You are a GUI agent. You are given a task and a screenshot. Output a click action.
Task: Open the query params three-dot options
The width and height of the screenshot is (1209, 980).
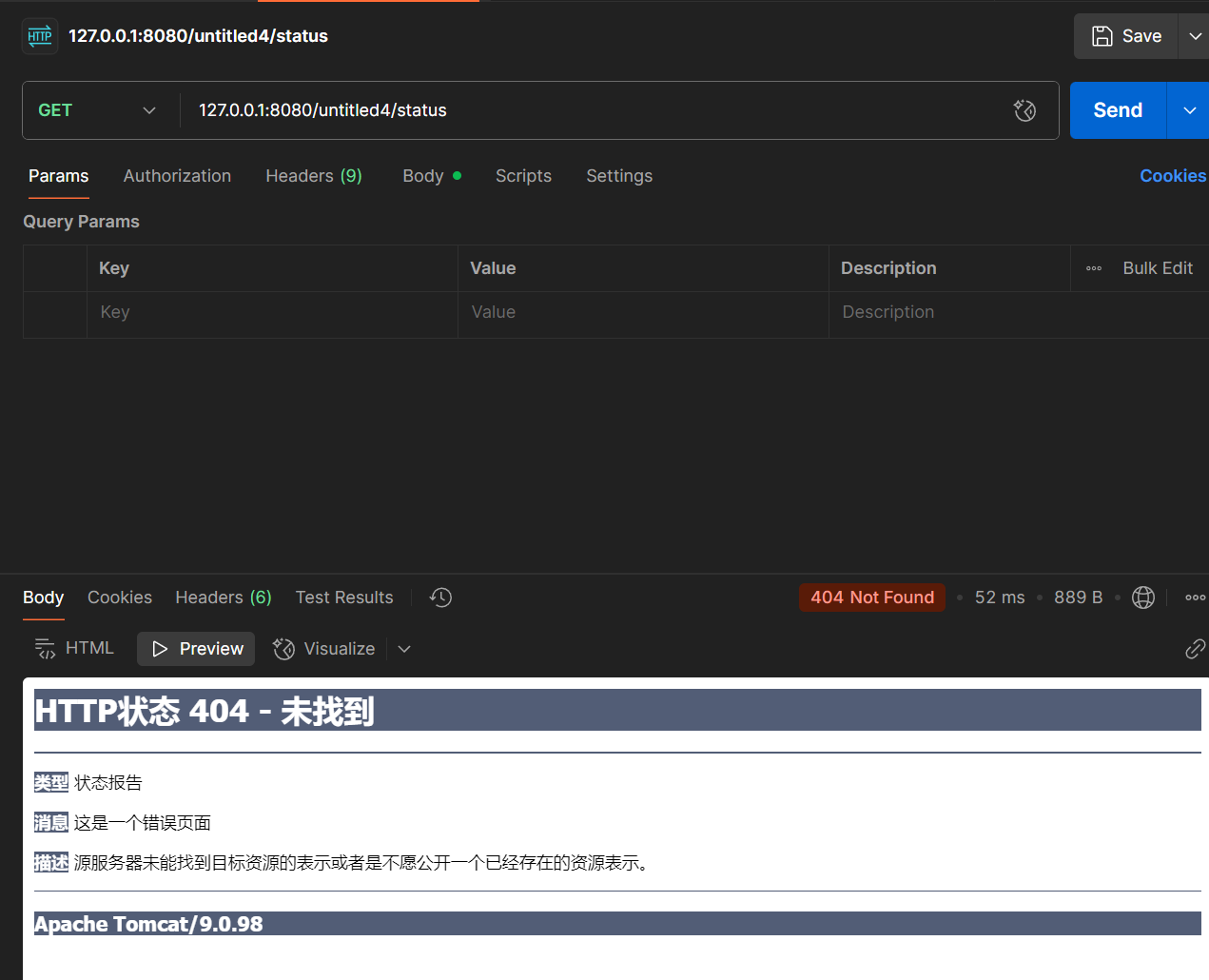pos(1094,268)
